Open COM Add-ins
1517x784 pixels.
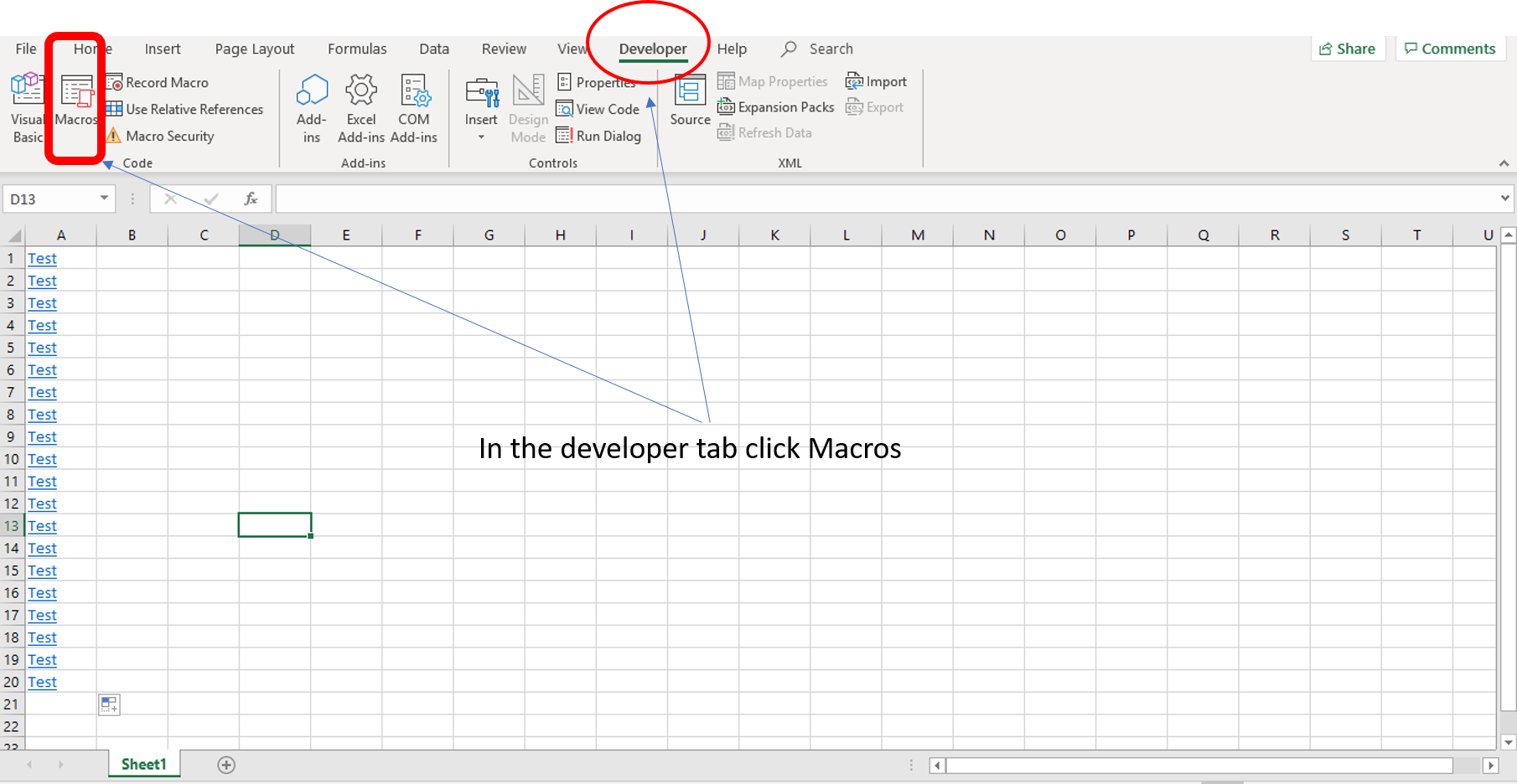click(414, 107)
